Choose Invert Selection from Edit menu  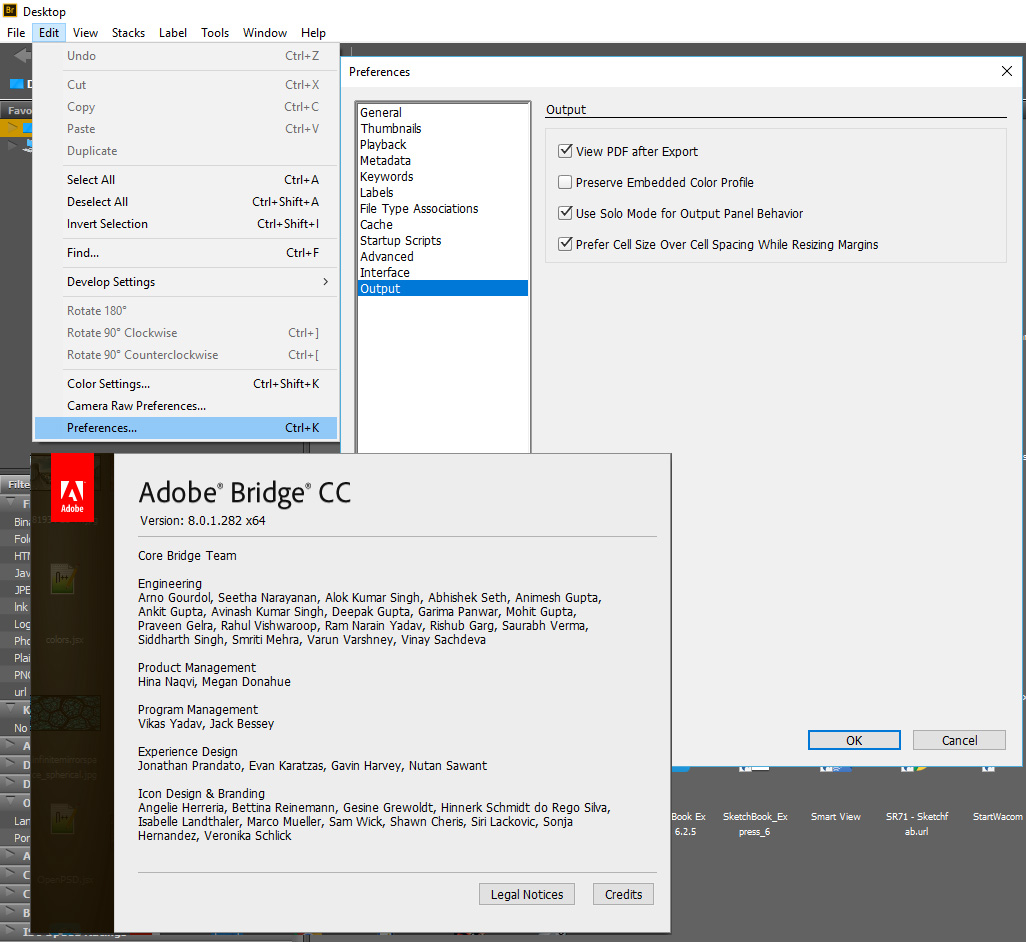(x=186, y=224)
